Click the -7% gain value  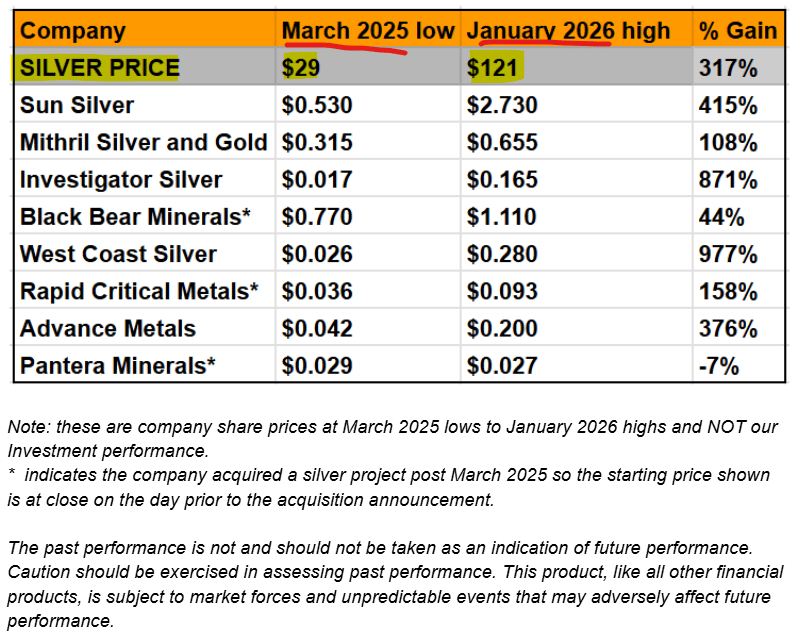tap(720, 366)
